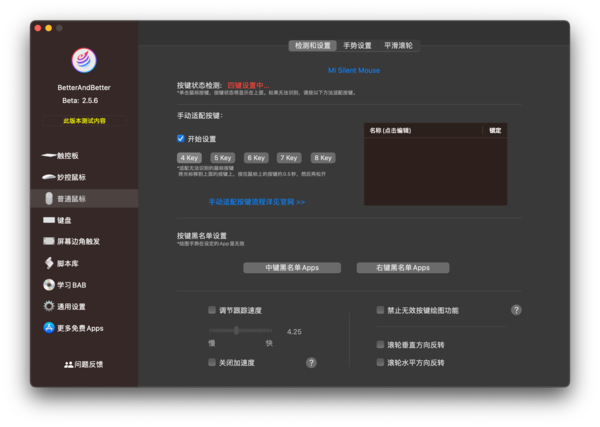Viewport: 600px width, 427px height.
Task: Click the 锁定 column header
Action: (495, 130)
